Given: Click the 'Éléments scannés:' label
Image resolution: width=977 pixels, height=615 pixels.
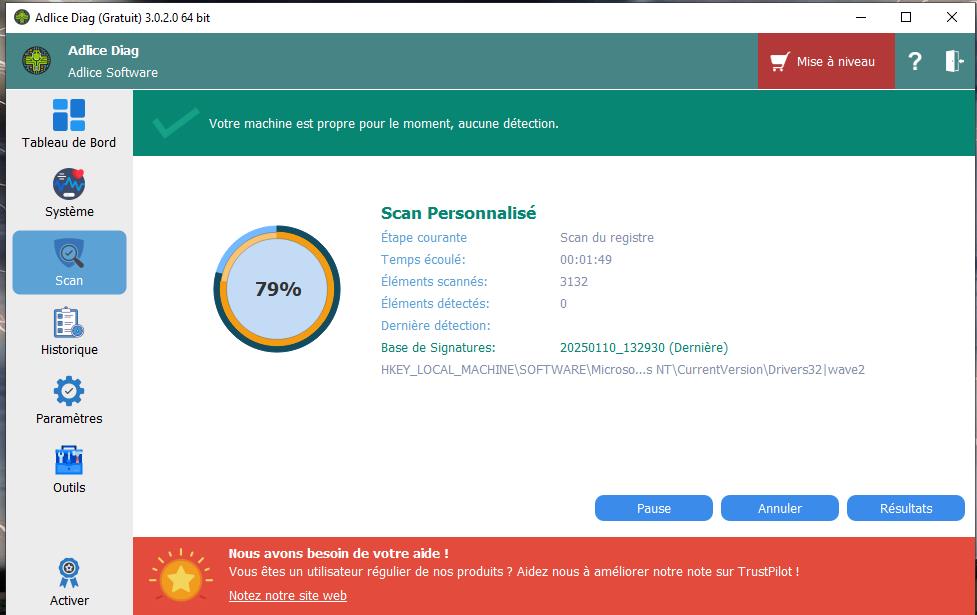Looking at the screenshot, I should coord(434,282).
